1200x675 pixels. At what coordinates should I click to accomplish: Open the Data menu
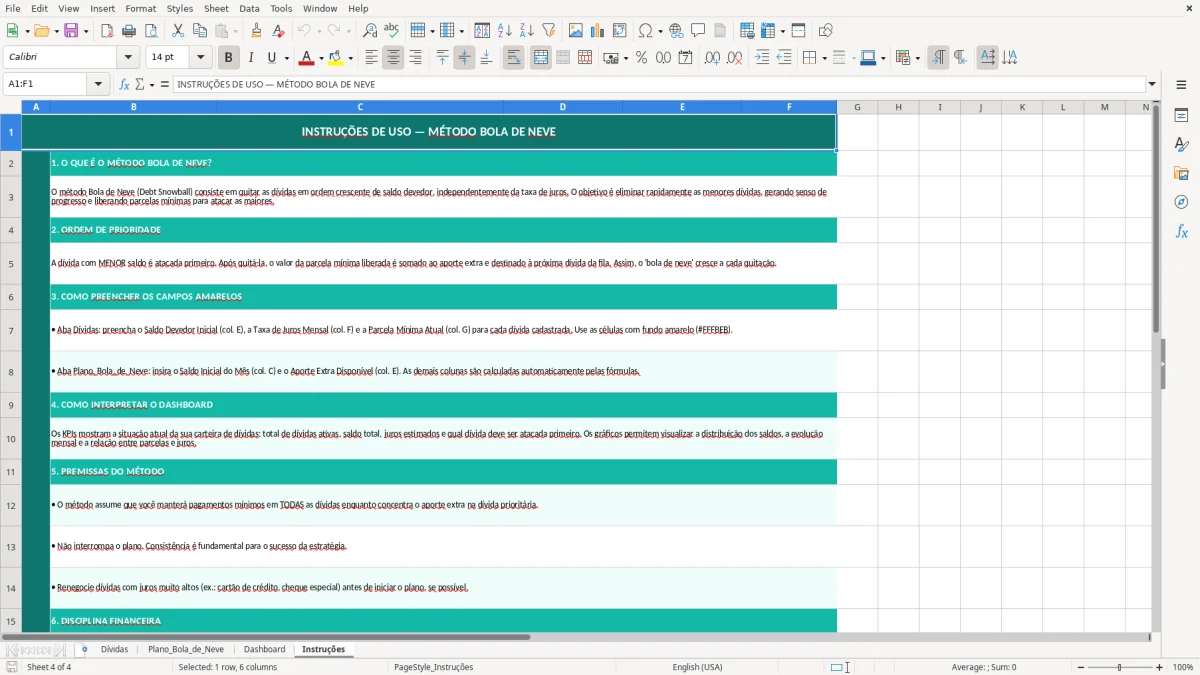(249, 8)
